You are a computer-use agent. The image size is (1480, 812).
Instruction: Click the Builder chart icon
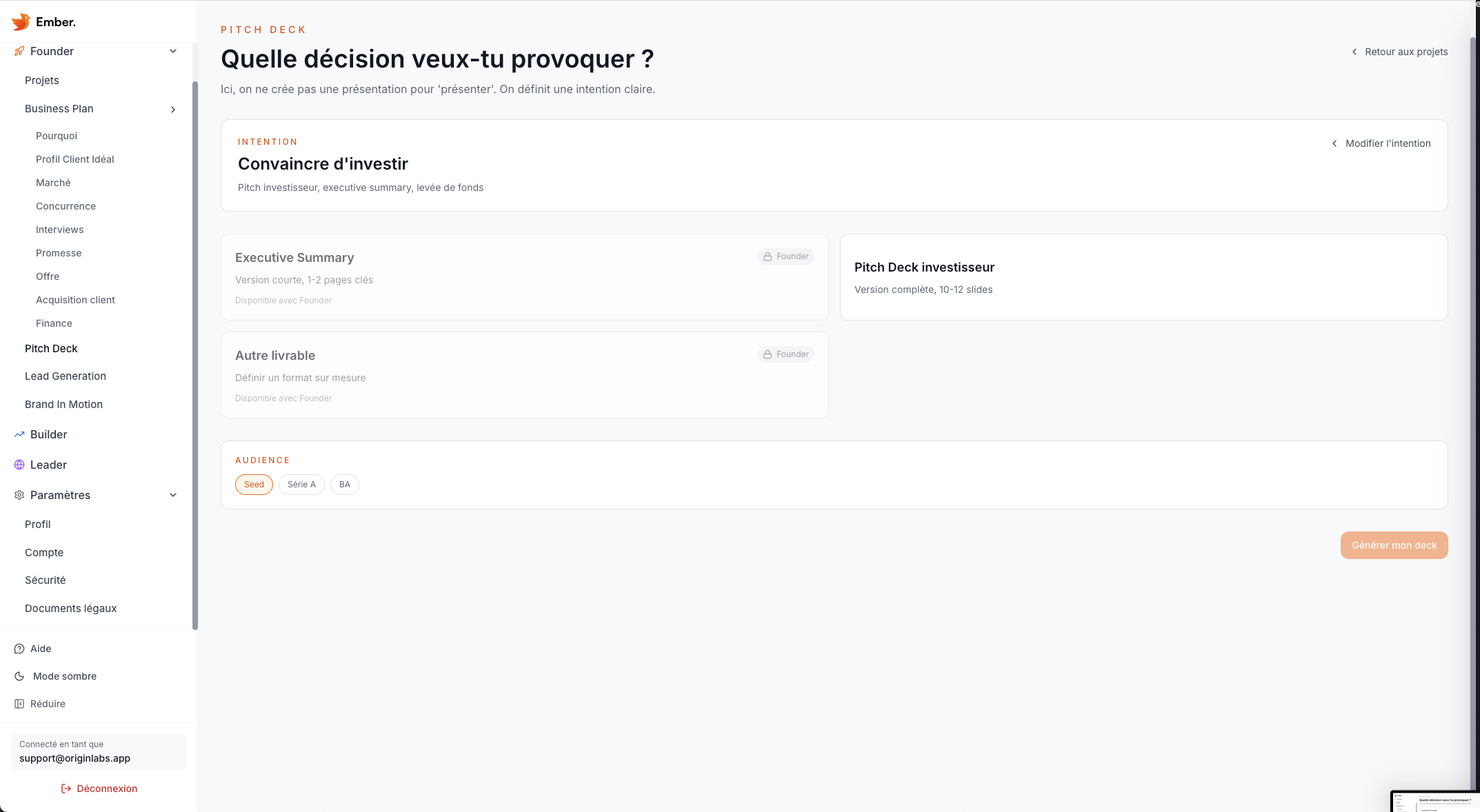[x=18, y=434]
